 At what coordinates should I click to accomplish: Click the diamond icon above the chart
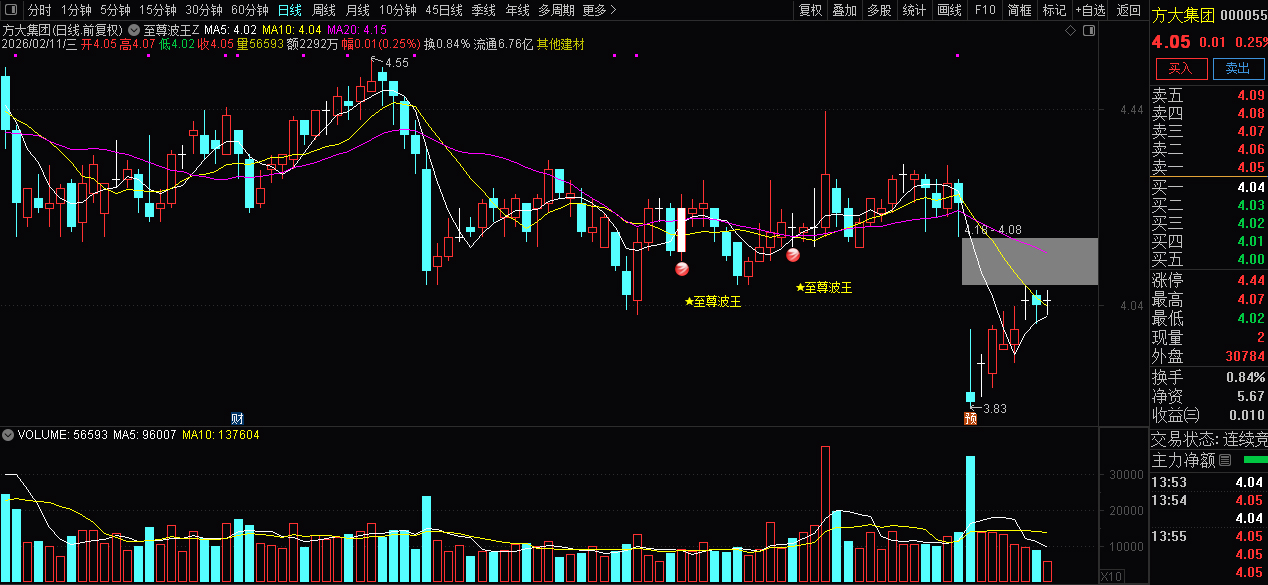pos(1070,32)
